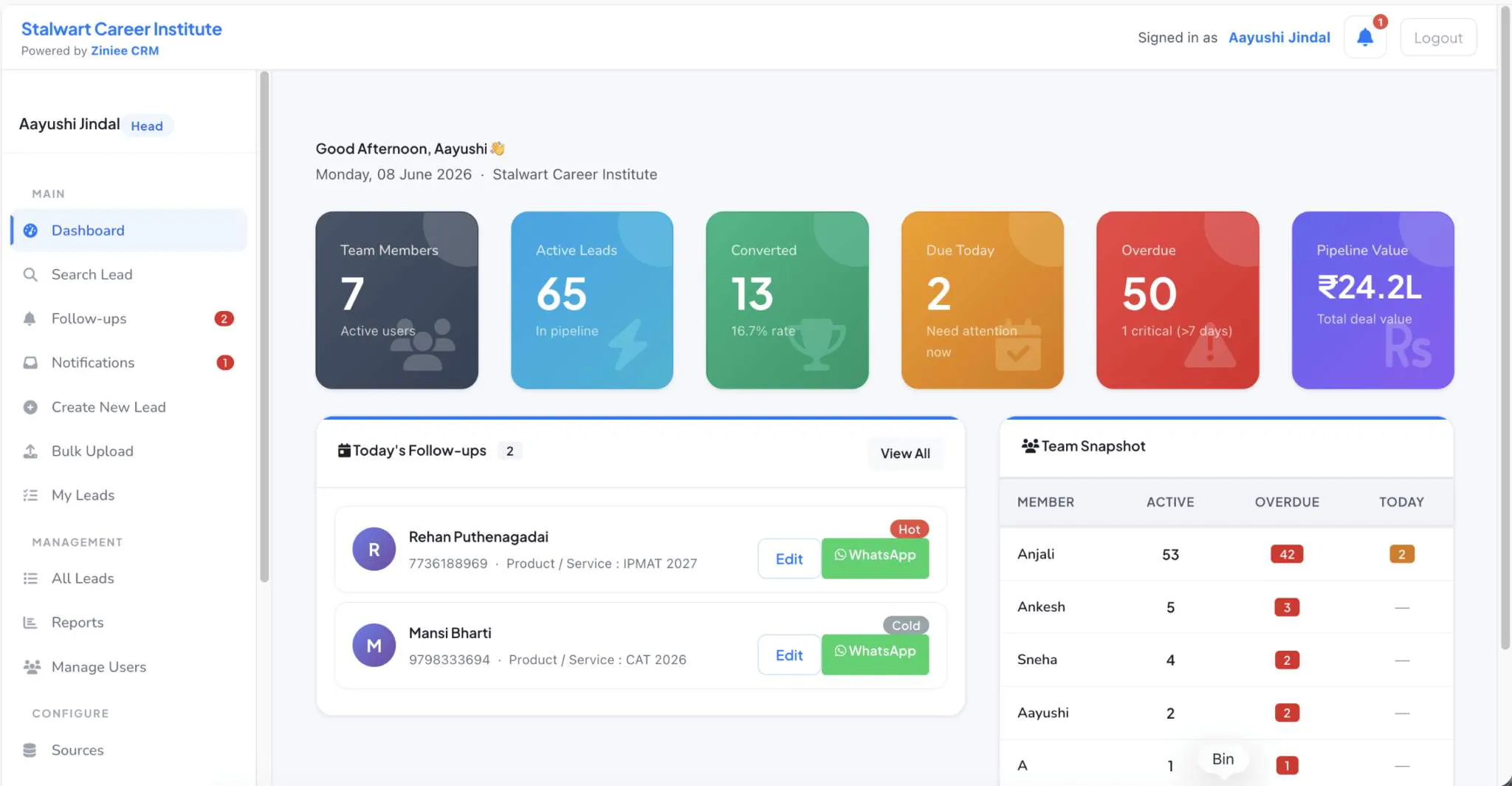Viewport: 1512px width, 786px height.
Task: Click the ACTIVE column header
Action: 1170,502
